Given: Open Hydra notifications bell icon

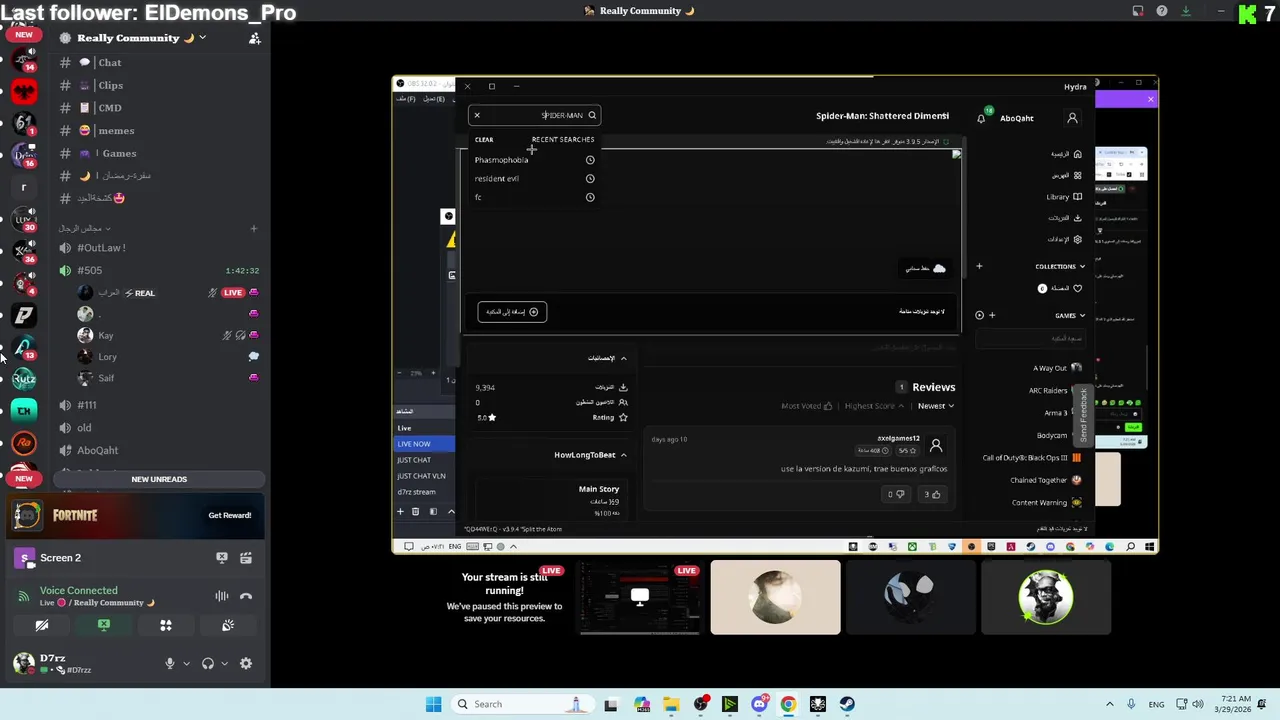Looking at the screenshot, I should click(x=981, y=118).
